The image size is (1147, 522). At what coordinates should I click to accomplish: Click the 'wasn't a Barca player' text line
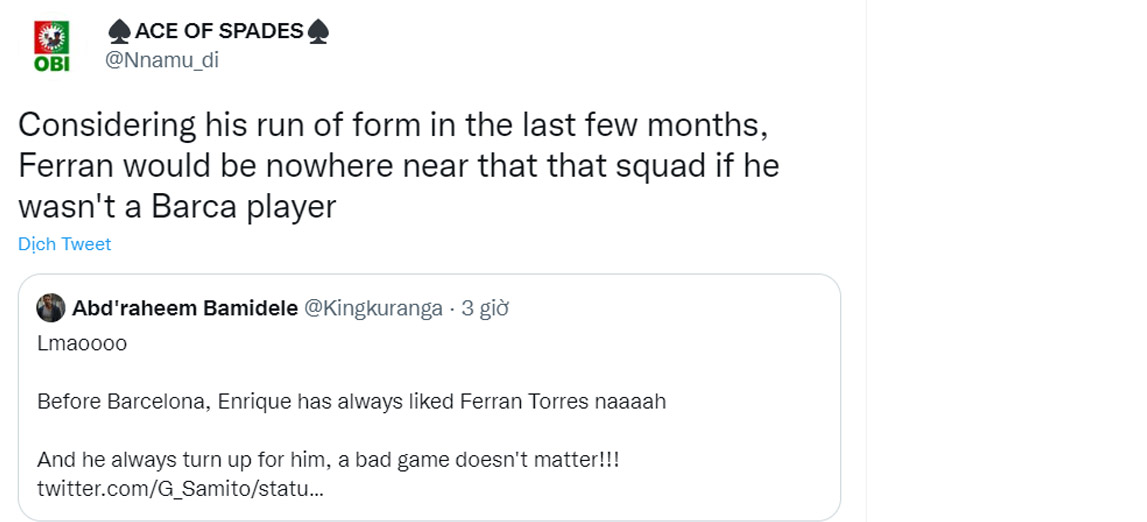(177, 205)
